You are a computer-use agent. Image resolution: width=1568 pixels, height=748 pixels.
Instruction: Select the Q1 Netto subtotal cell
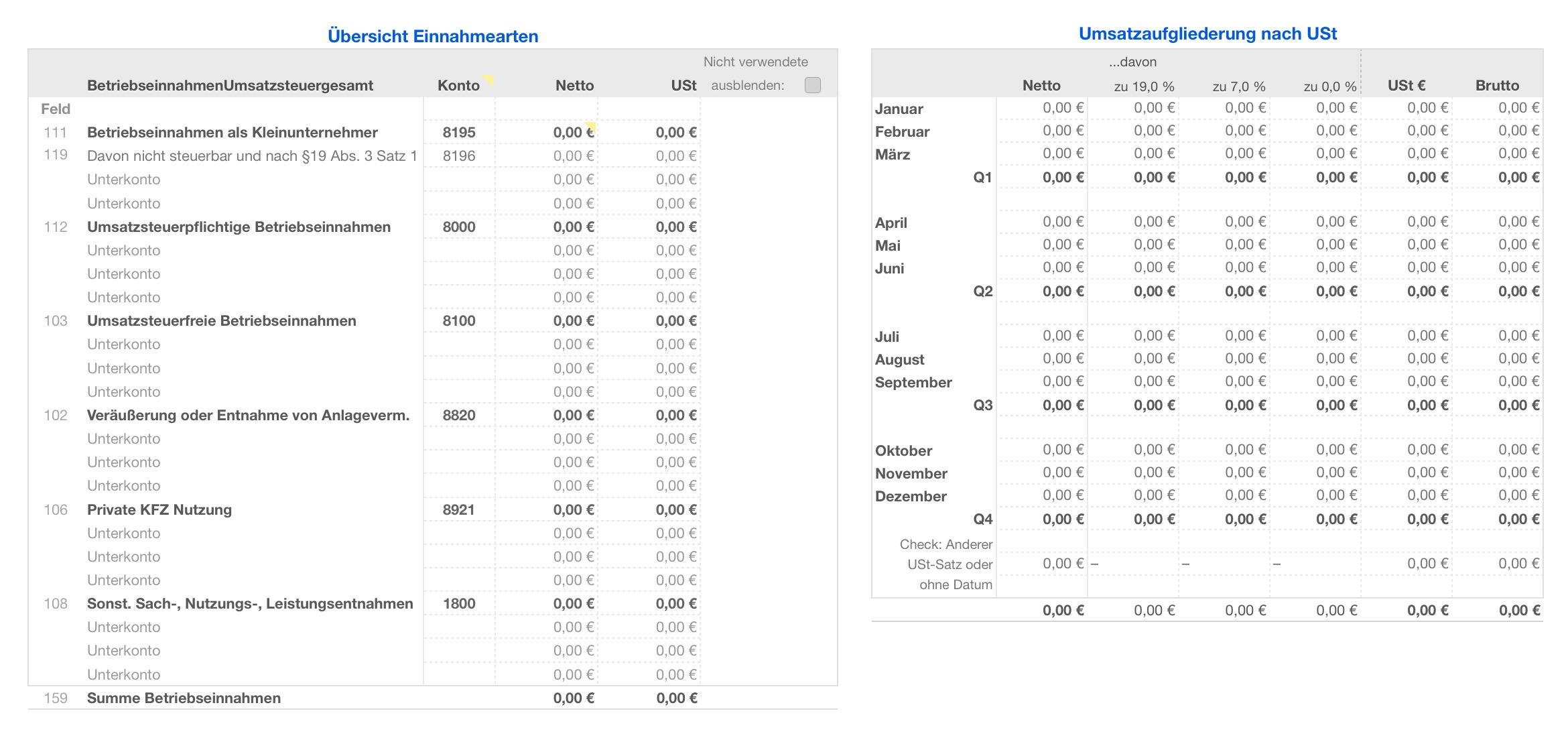pyautogui.click(x=1062, y=177)
